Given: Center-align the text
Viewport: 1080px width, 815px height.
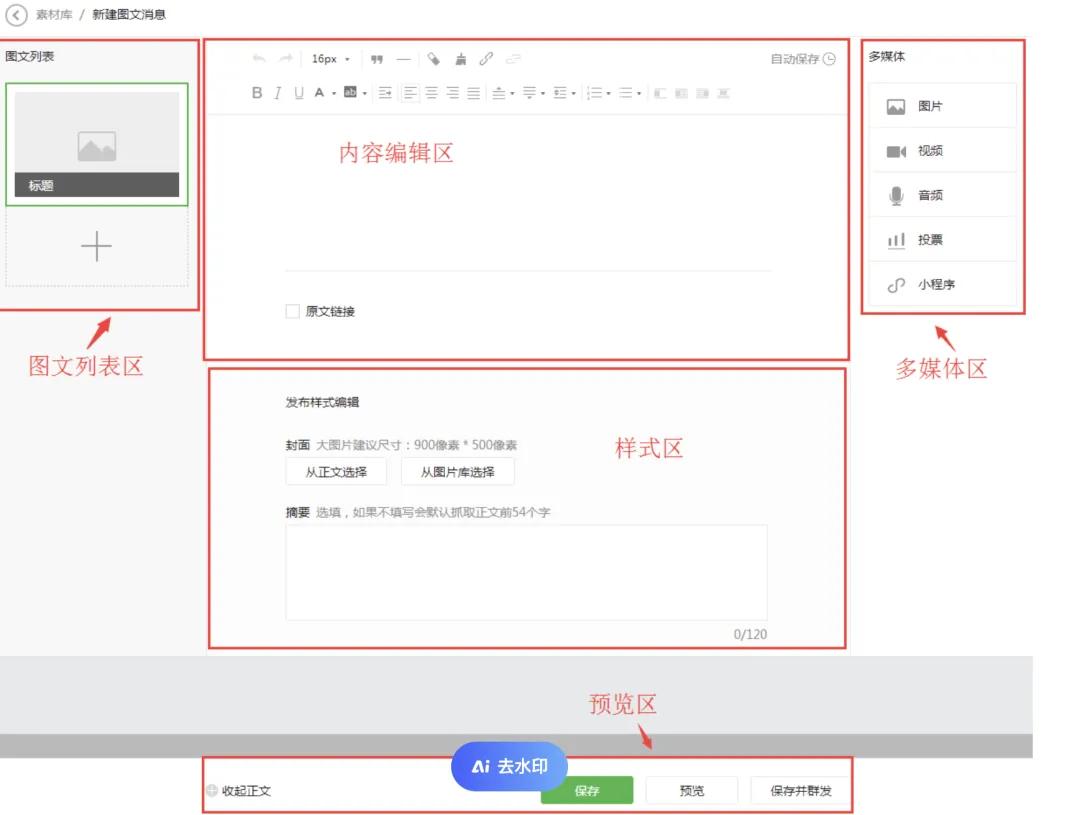Looking at the screenshot, I should pyautogui.click(x=432, y=93).
